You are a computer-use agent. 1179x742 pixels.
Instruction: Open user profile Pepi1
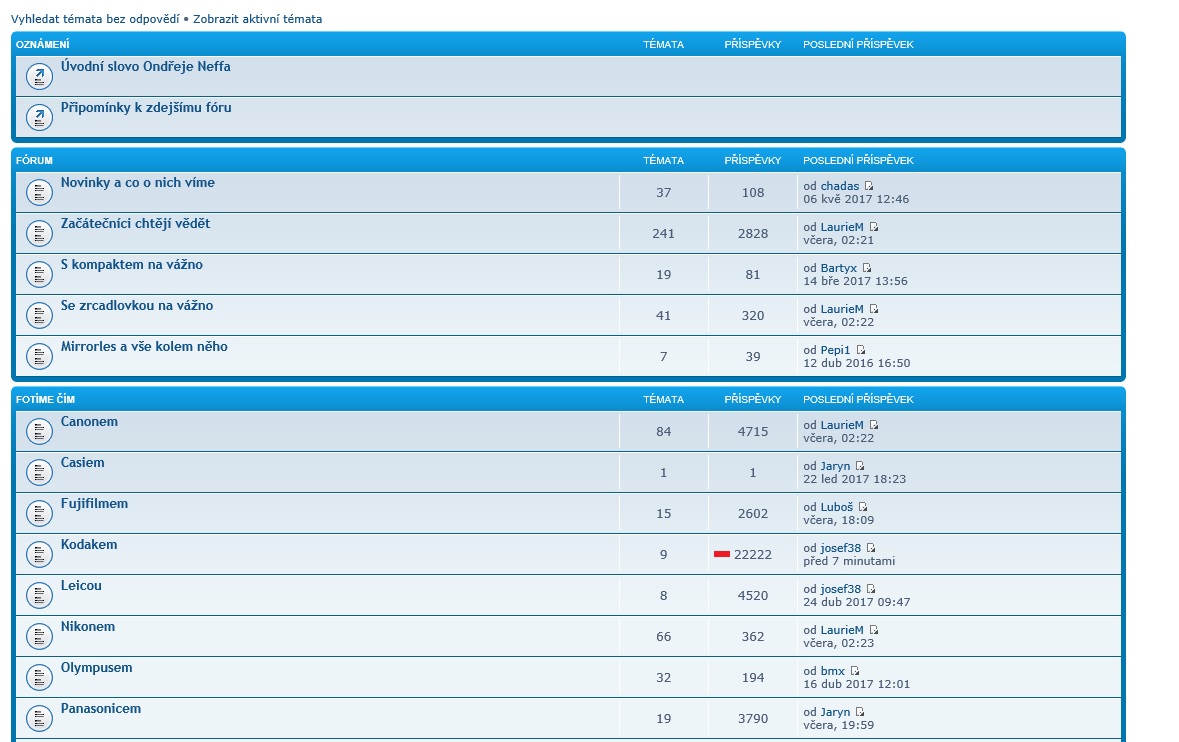[x=835, y=350]
